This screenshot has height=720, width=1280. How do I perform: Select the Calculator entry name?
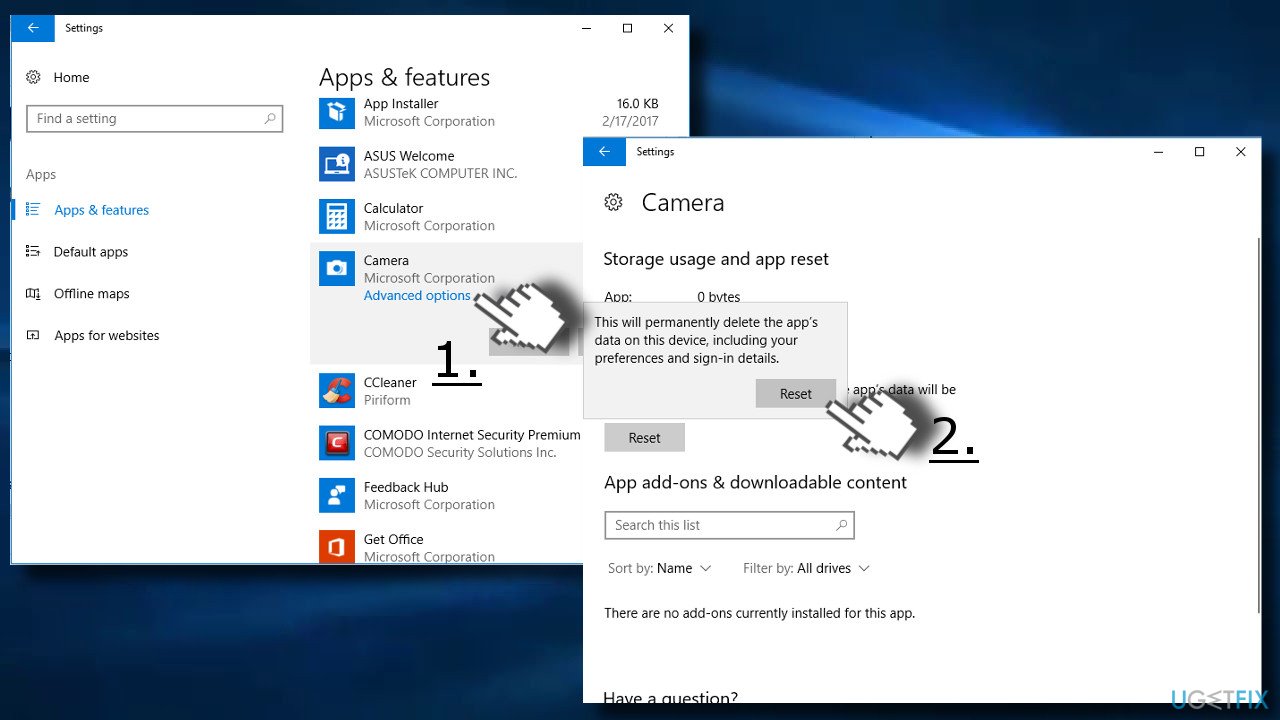click(394, 208)
